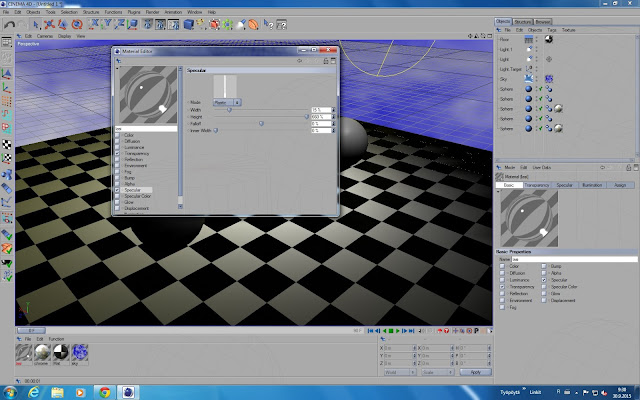Open the Illumination tab in Attributes

pyautogui.click(x=592, y=185)
